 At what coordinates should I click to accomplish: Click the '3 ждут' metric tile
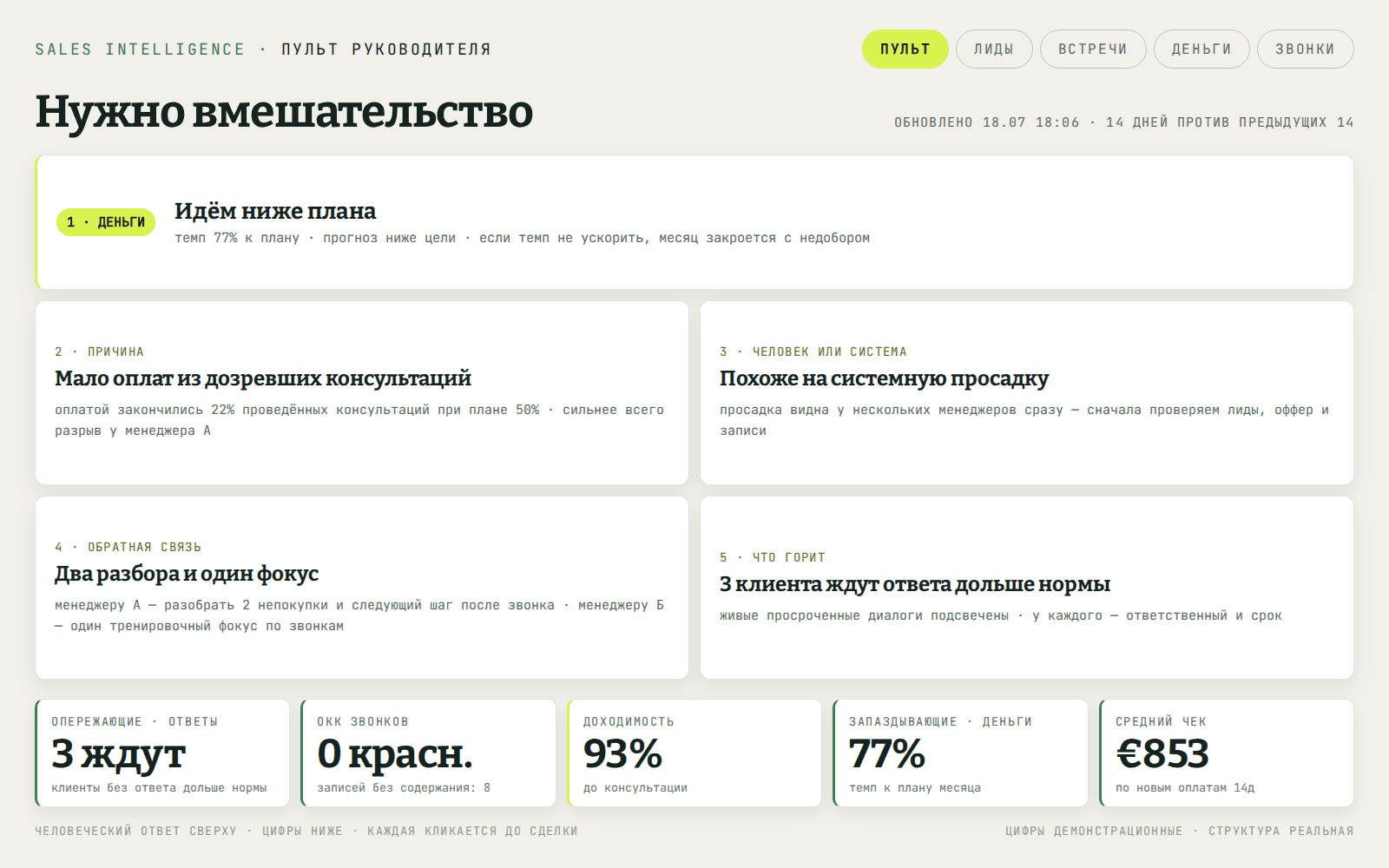point(162,753)
